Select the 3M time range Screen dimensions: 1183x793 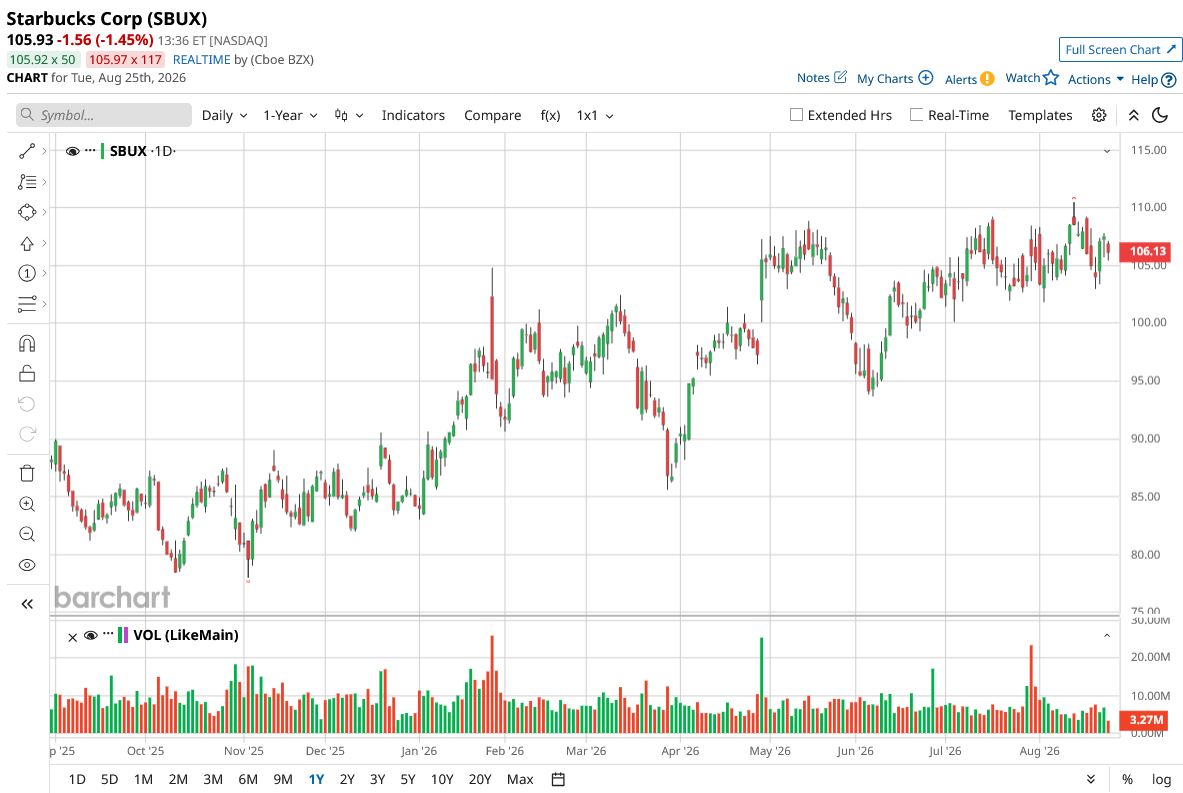213,779
